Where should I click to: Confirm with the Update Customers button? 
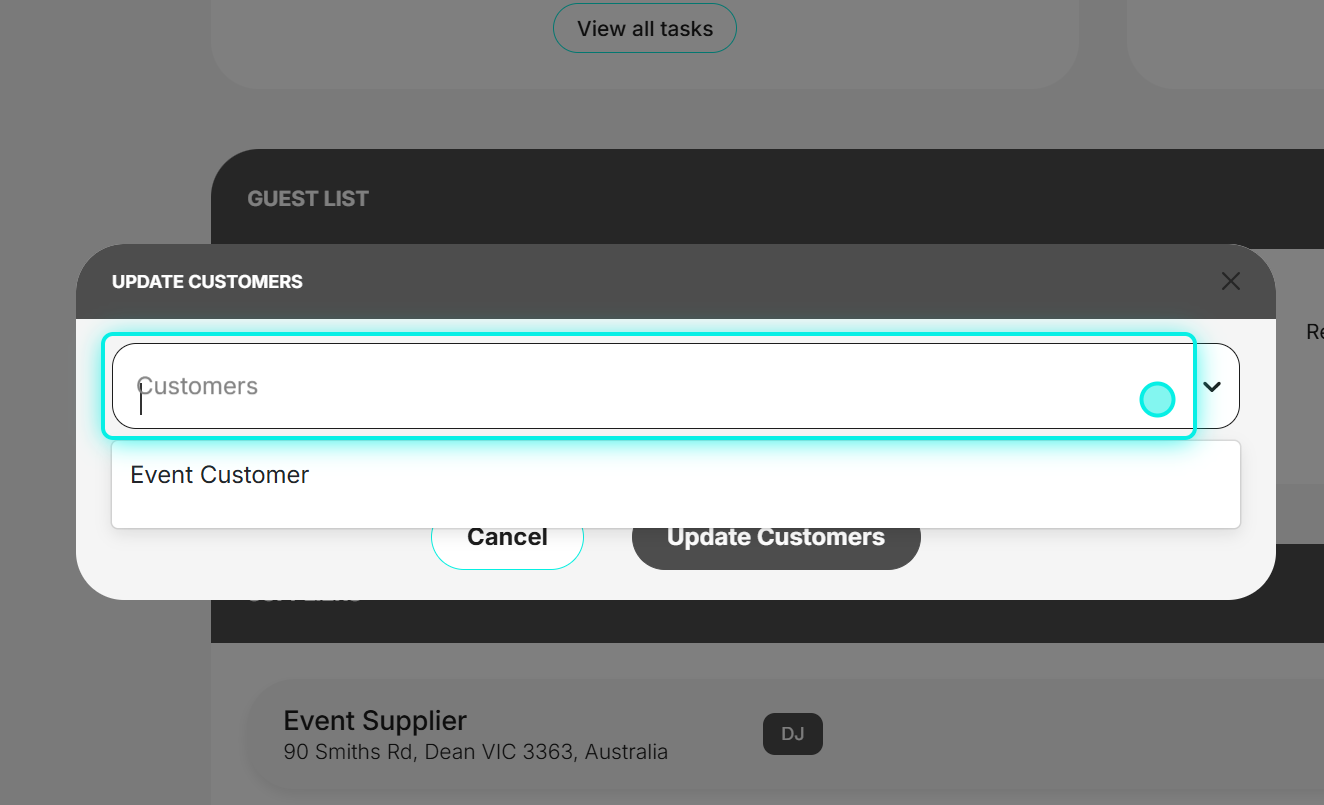[776, 537]
